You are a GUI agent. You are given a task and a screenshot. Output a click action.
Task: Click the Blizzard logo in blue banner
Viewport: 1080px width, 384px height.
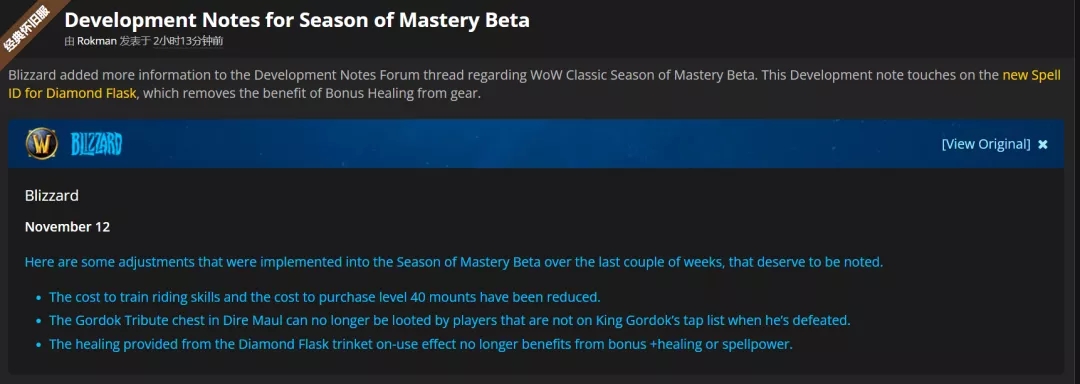pyautogui.click(x=96, y=145)
